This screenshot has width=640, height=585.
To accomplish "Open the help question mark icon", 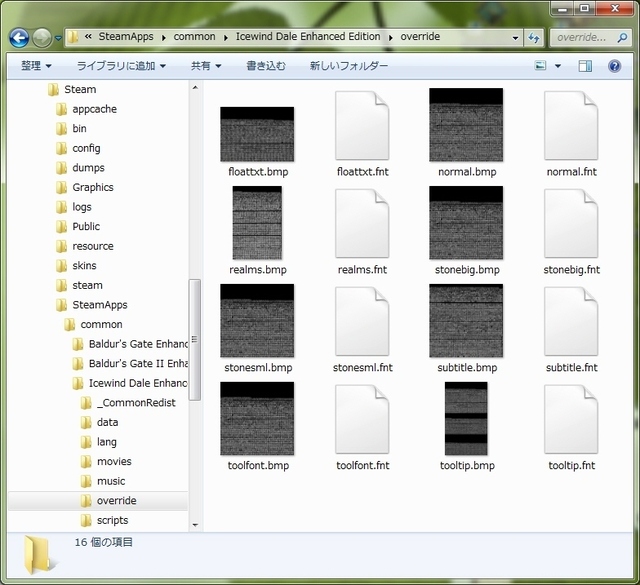I will click(612, 66).
